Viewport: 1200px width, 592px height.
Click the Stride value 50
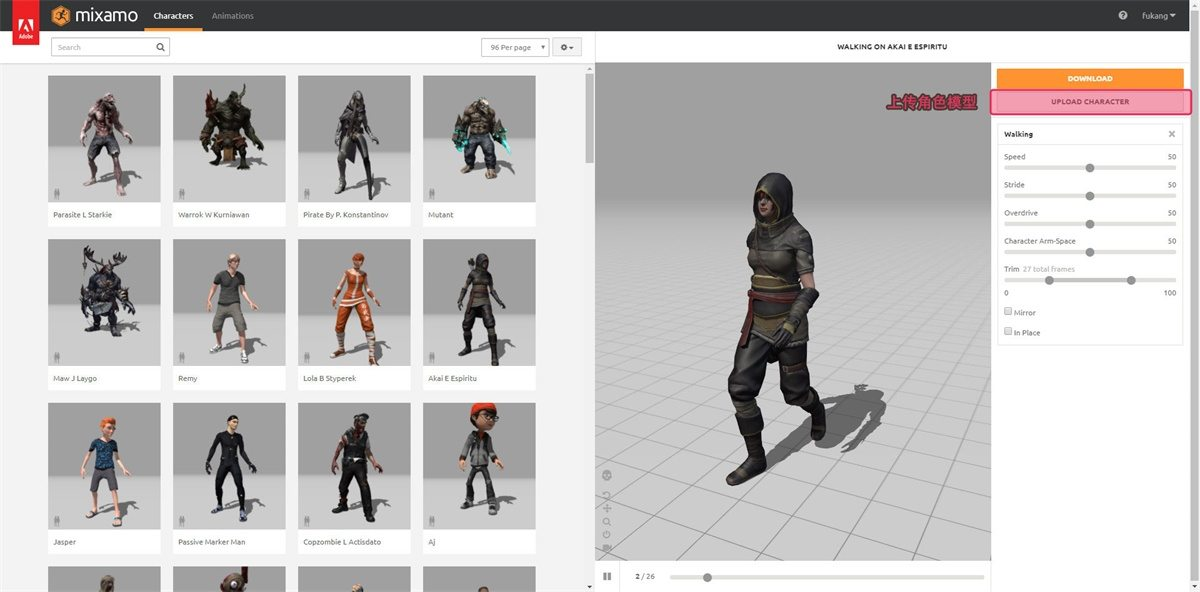click(x=1171, y=185)
